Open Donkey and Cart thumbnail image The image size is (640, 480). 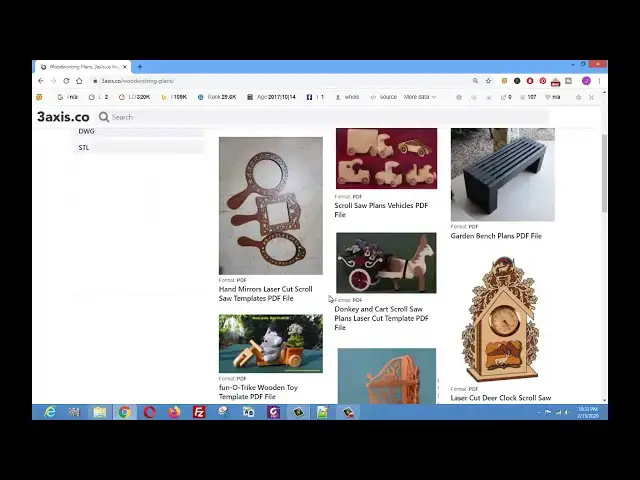pos(386,263)
